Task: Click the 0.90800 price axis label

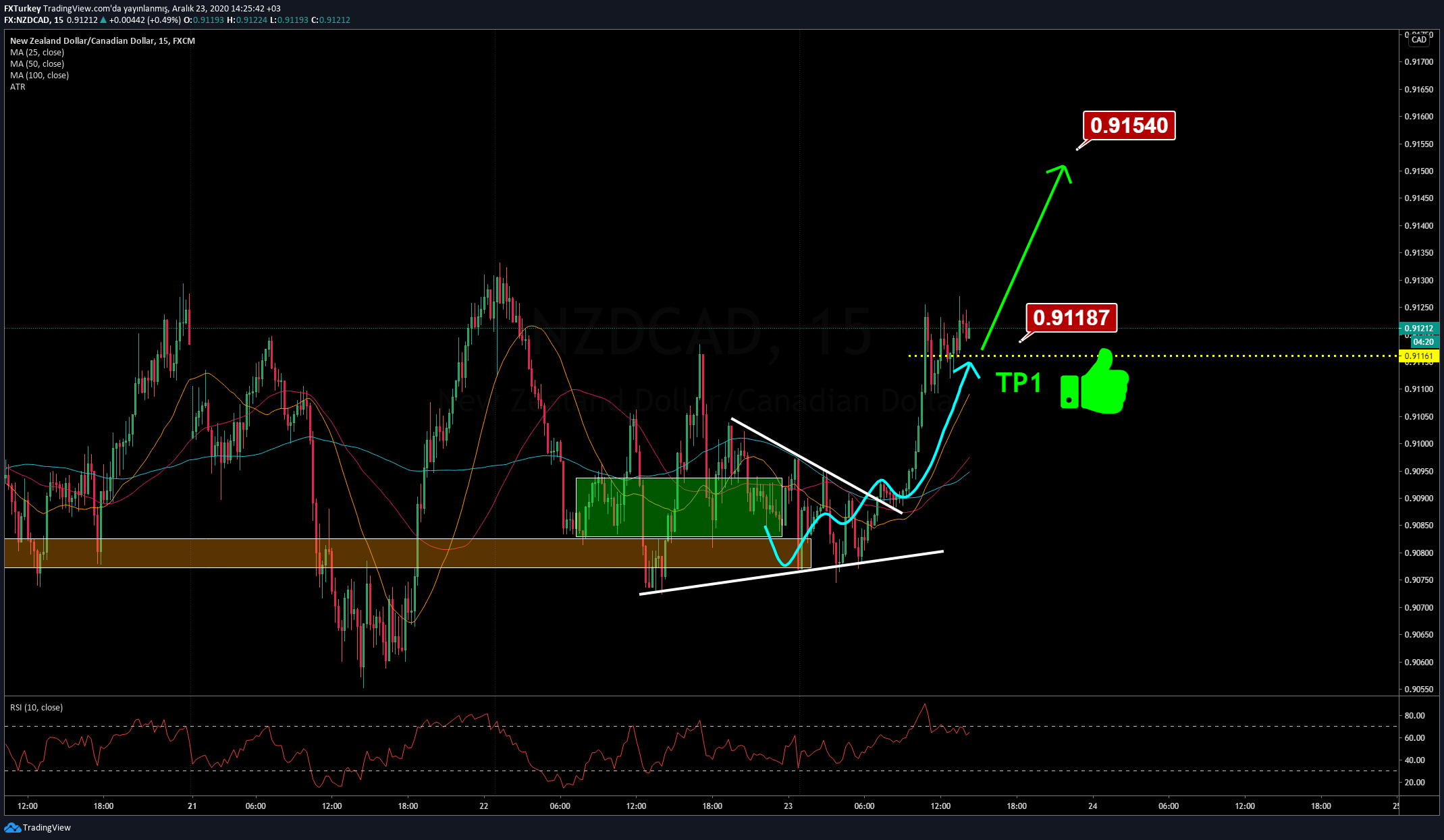Action: (x=1419, y=553)
